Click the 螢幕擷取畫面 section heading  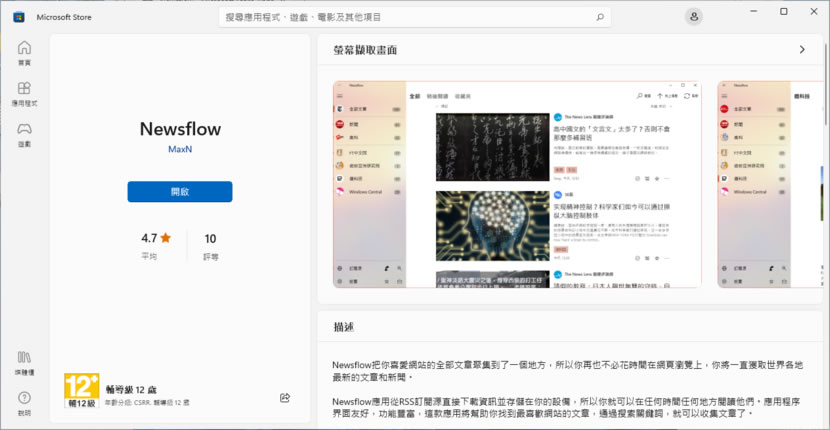(365, 50)
